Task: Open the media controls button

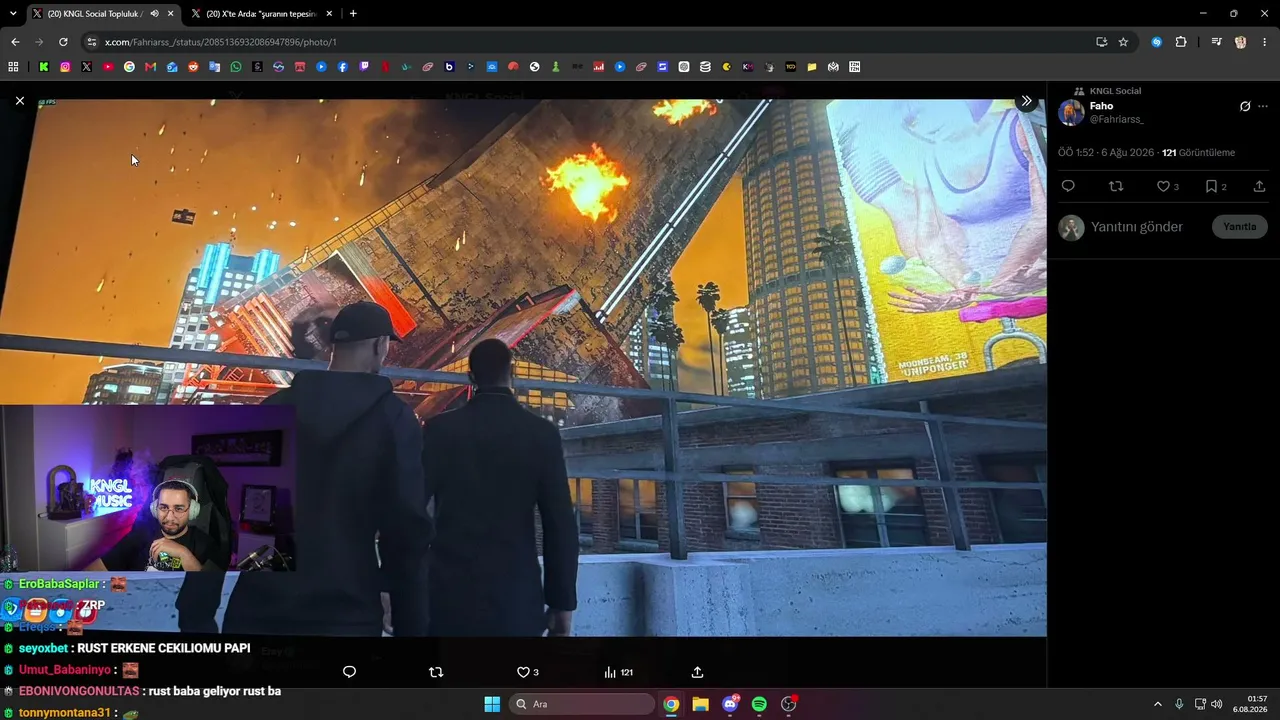Action: click(1216, 42)
